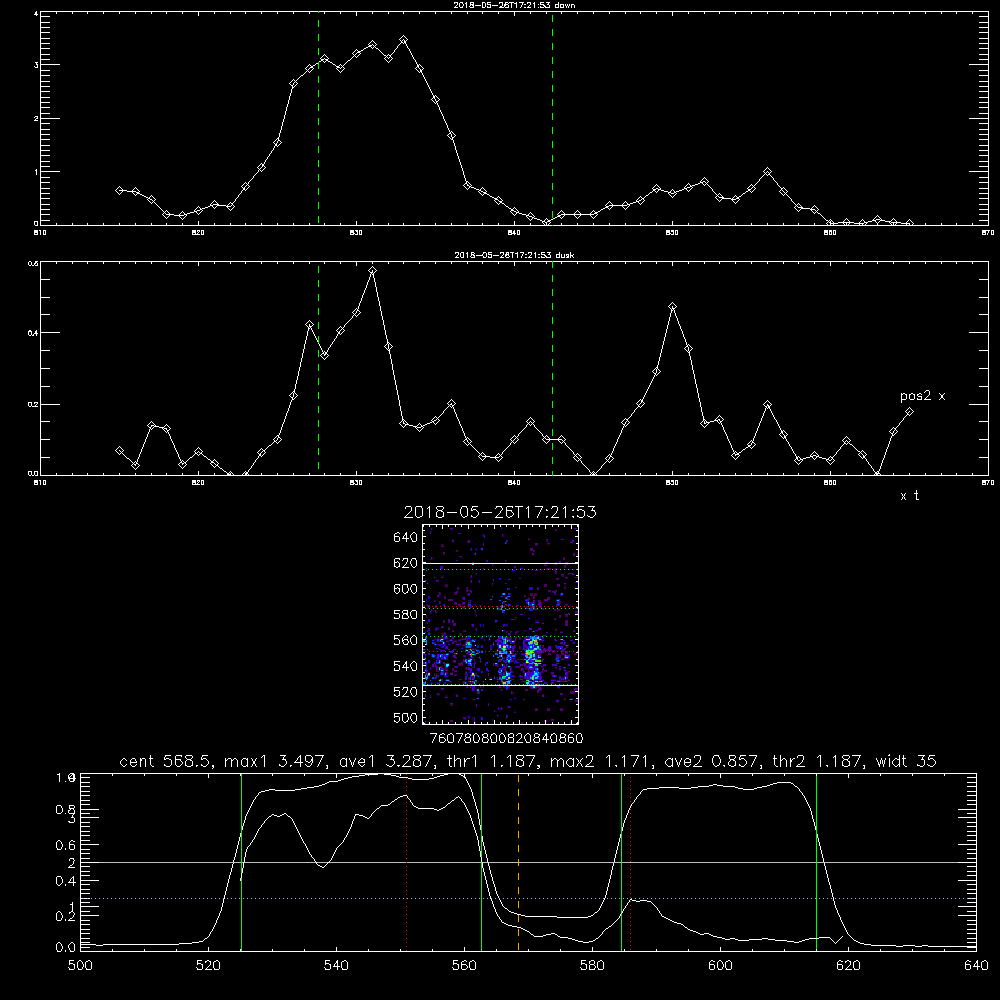Click the green vertical line near 585 in bottom plot

621,862
